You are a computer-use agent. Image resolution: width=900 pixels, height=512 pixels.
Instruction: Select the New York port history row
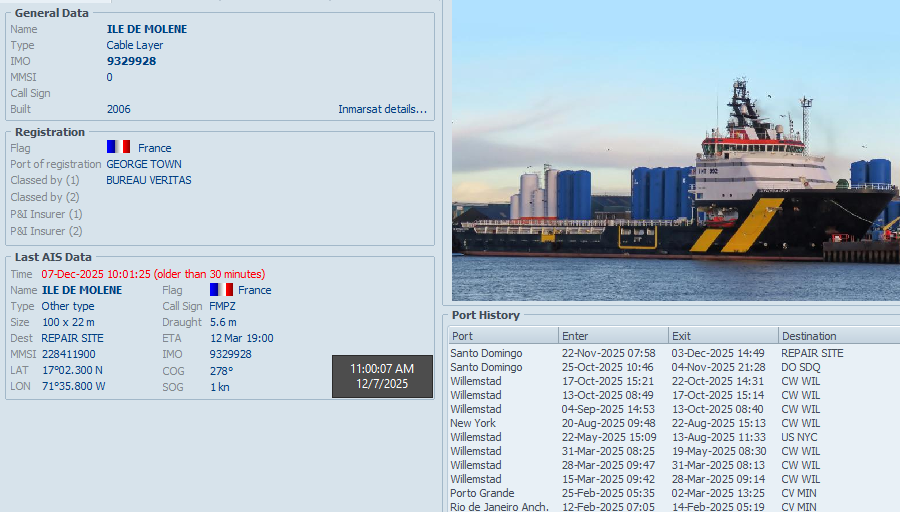point(674,423)
